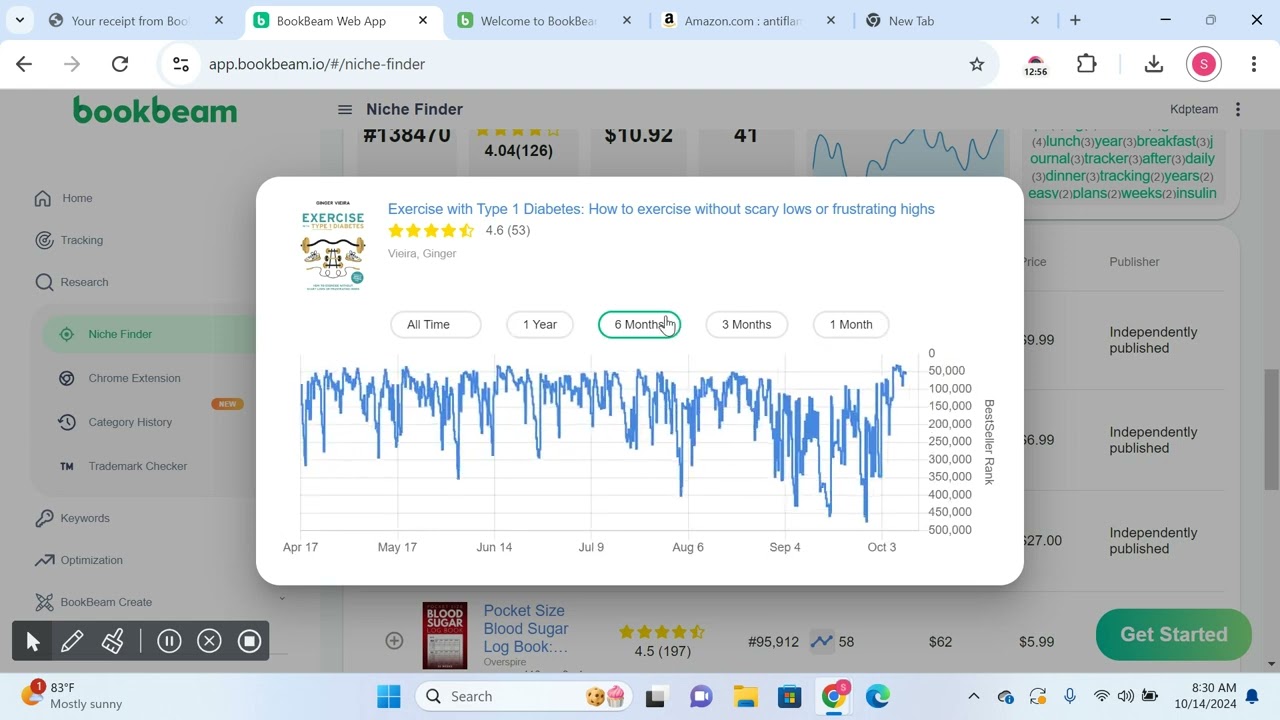This screenshot has height=720, width=1280.
Task: Select the cursor pointer recording tool
Action: [32, 641]
